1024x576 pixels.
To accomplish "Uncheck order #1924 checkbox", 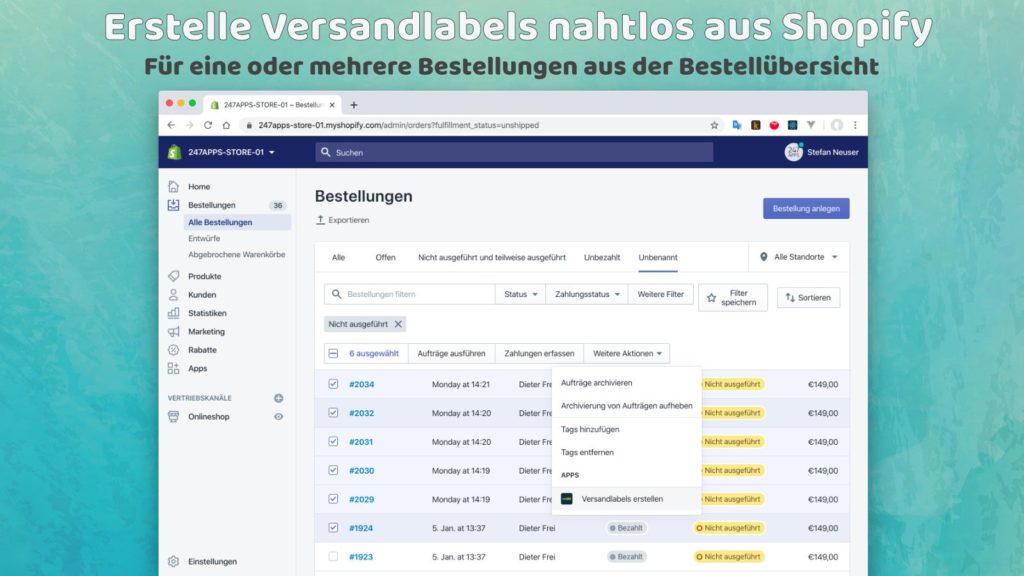I will click(x=333, y=528).
